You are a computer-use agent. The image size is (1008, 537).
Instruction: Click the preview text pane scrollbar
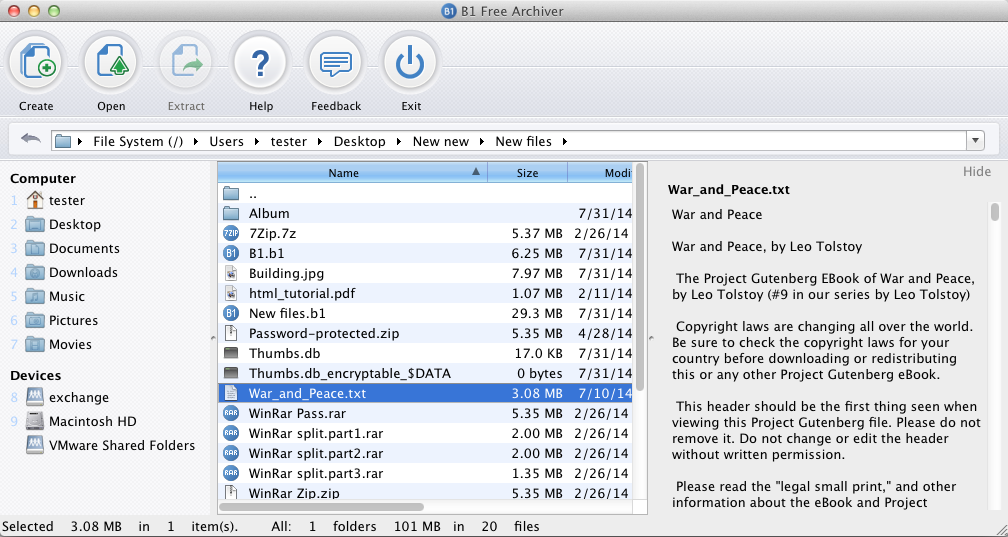click(994, 213)
